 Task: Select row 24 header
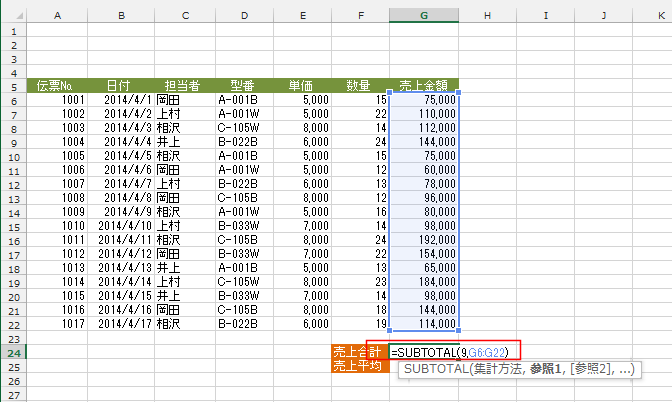13,353
